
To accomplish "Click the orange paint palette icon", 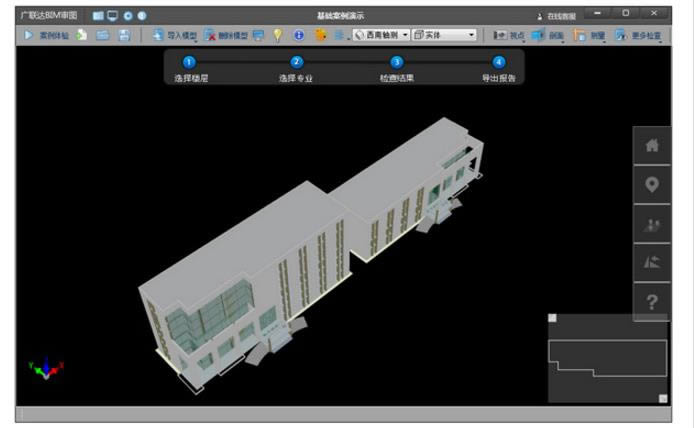I will [x=320, y=35].
